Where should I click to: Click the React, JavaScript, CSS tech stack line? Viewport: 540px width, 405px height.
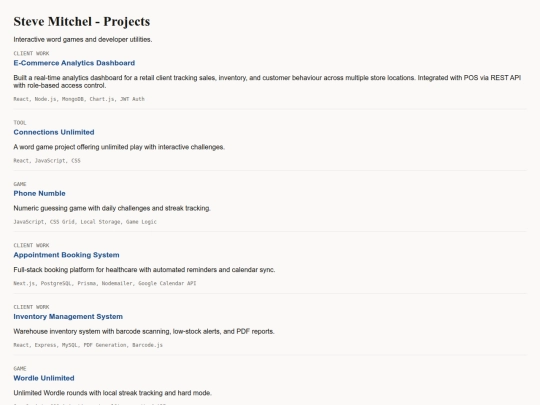coord(47,161)
